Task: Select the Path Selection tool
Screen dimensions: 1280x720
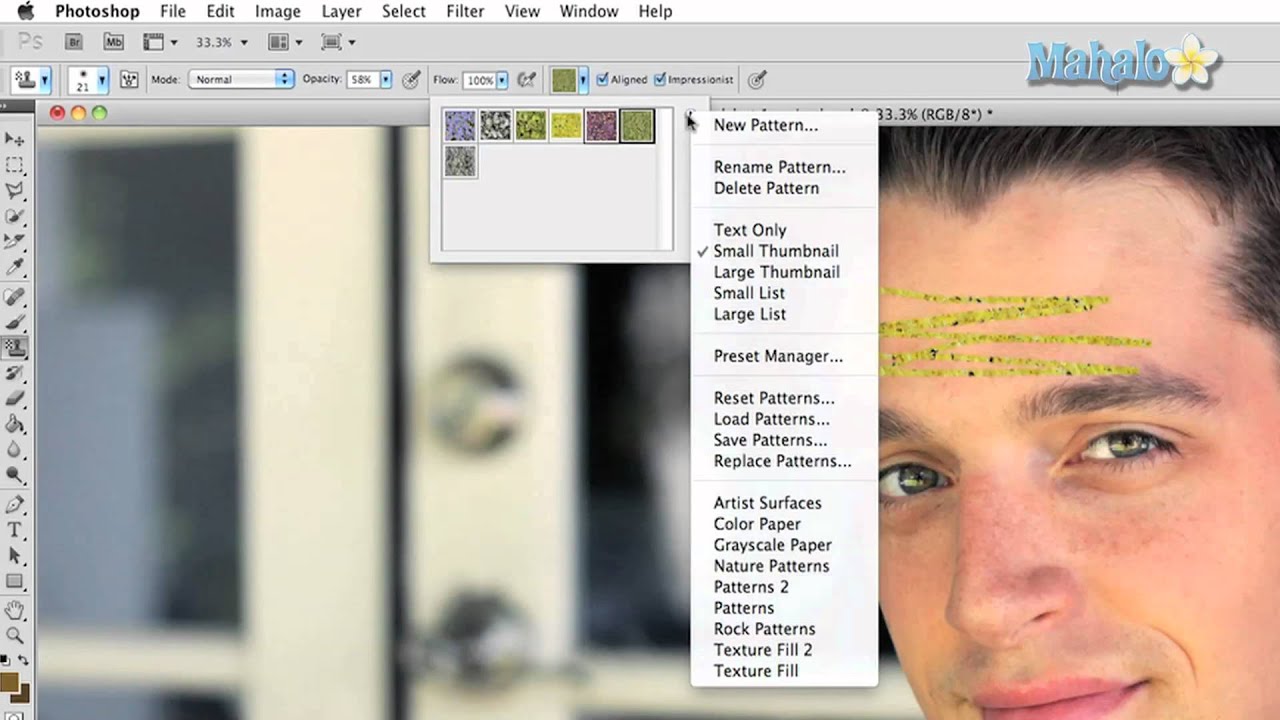Action: coord(15,555)
